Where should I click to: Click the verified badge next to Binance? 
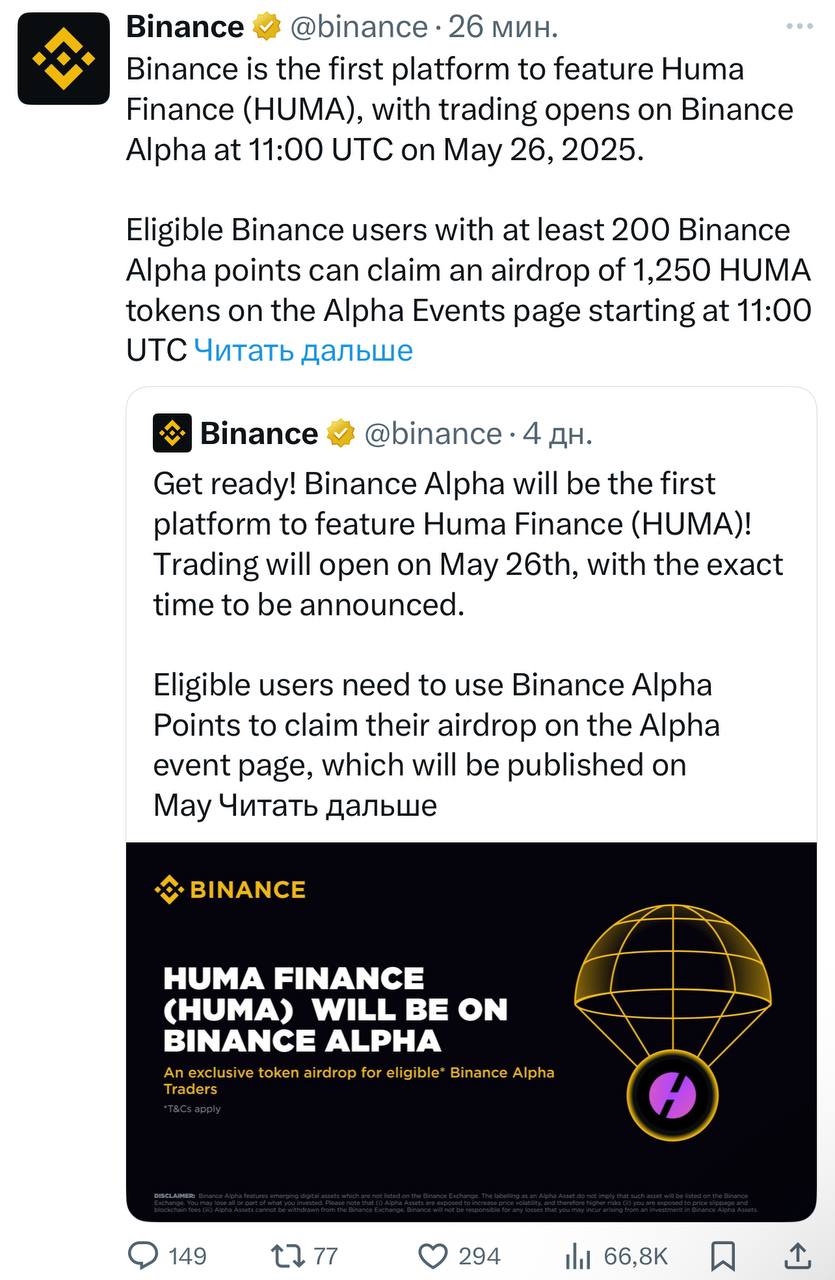click(266, 27)
